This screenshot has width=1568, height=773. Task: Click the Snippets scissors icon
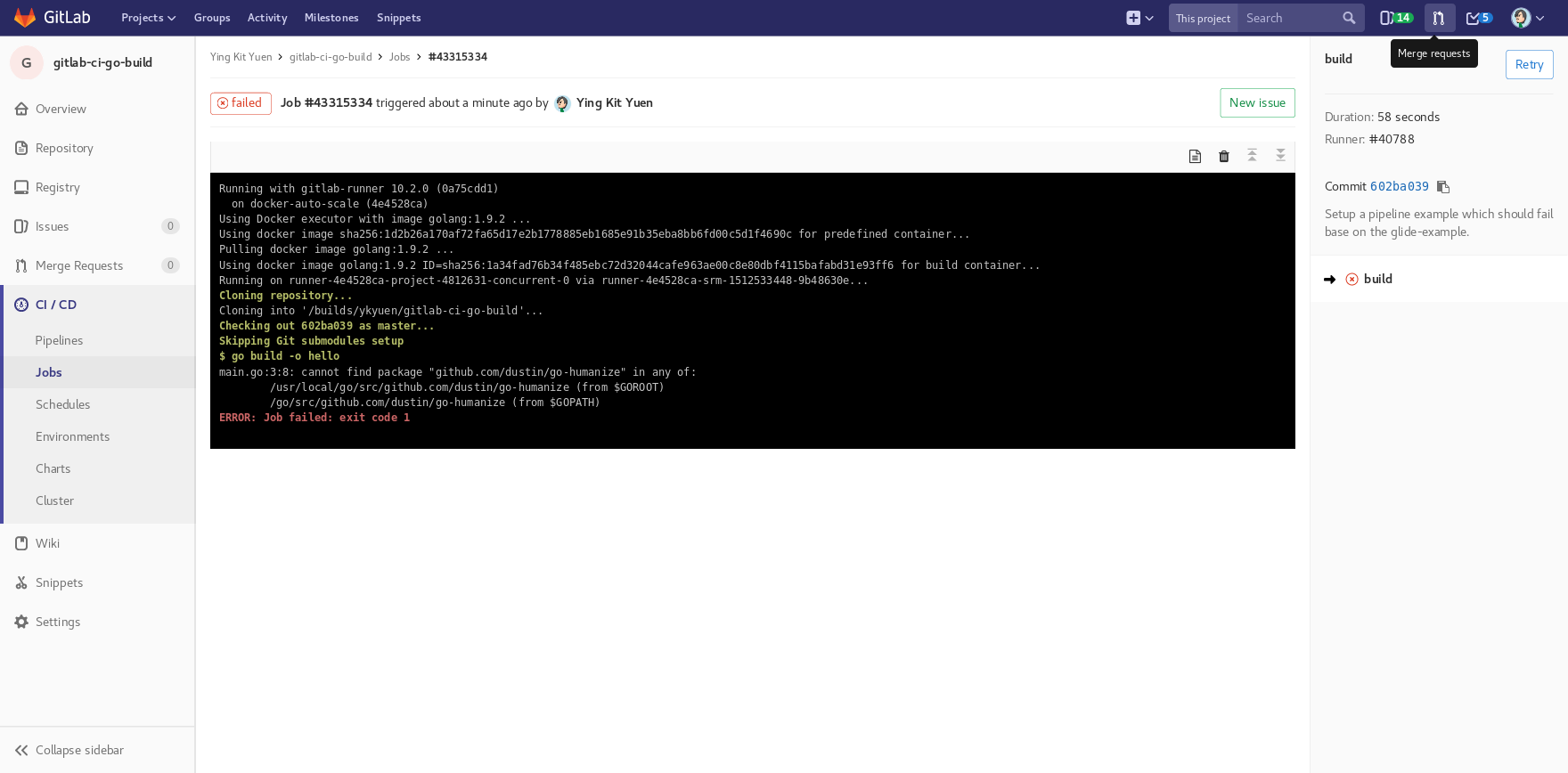[x=21, y=582]
